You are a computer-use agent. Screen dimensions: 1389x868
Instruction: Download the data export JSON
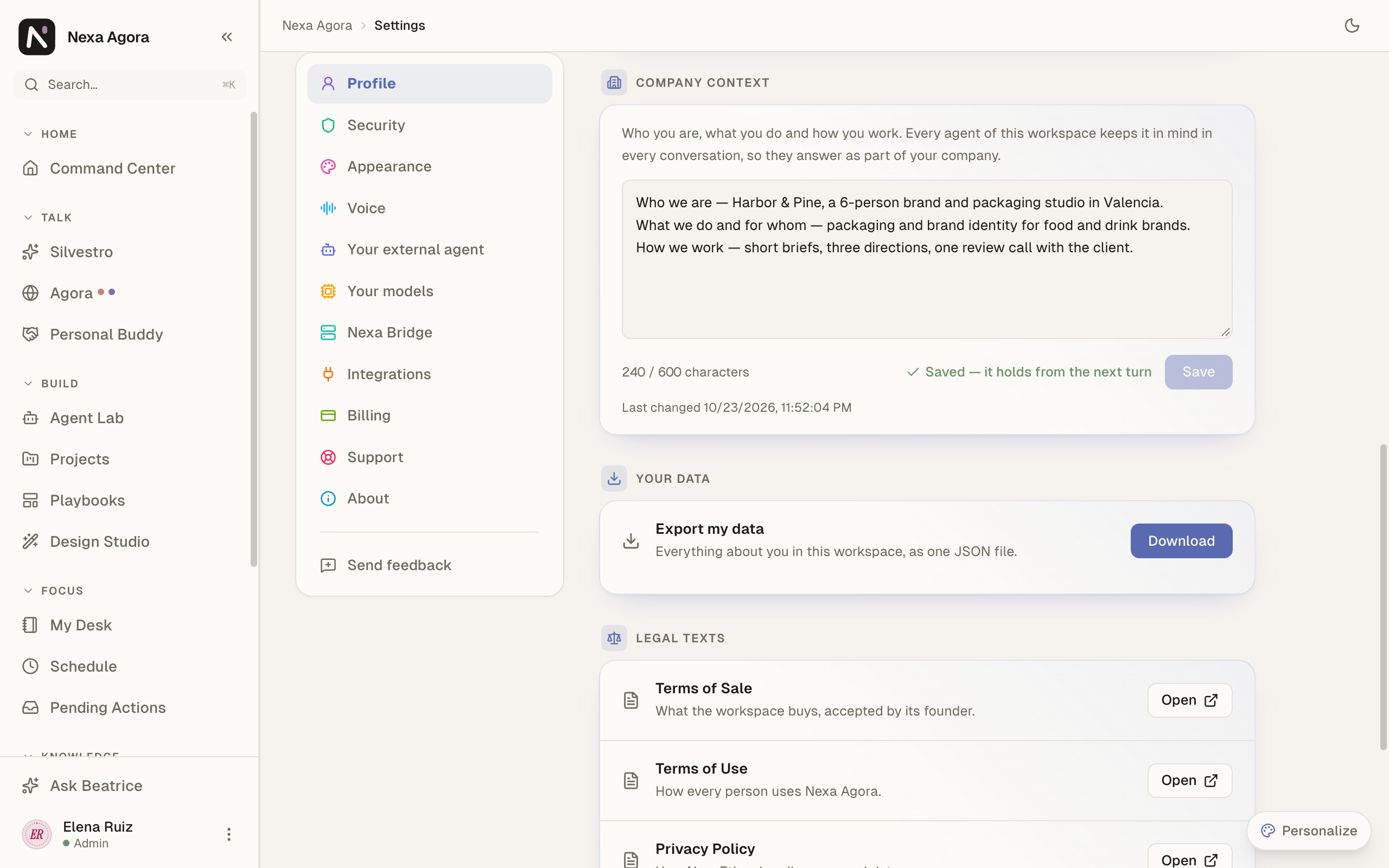coord(1181,541)
